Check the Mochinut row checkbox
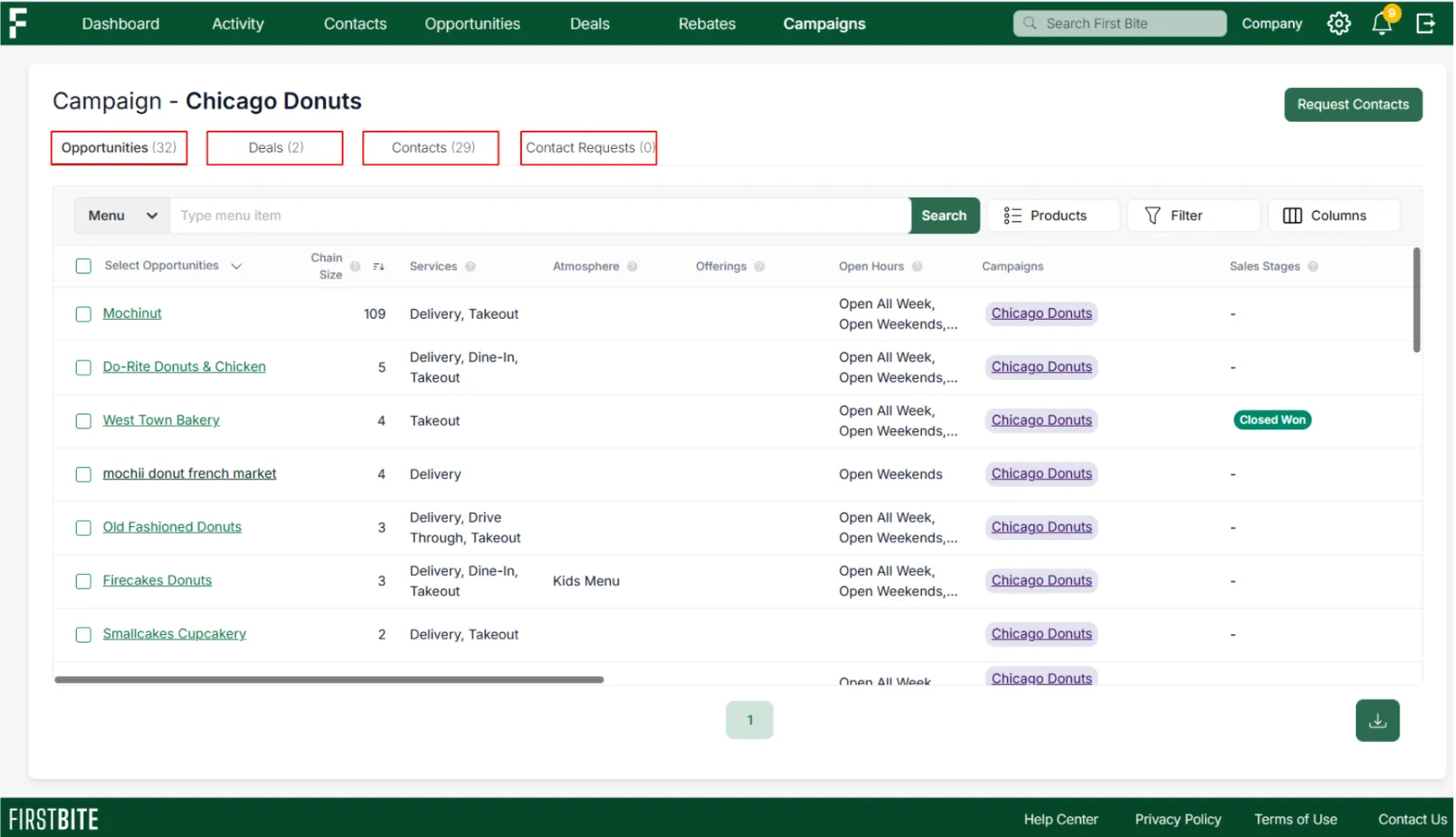Viewport: 1456px width, 837px height. click(84, 314)
